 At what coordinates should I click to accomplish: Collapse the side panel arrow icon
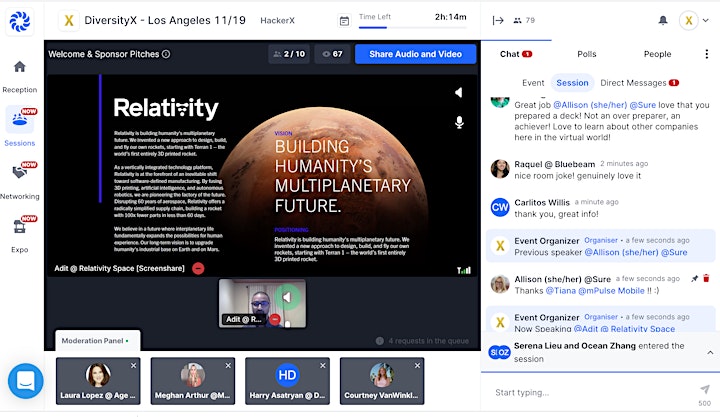(498, 20)
